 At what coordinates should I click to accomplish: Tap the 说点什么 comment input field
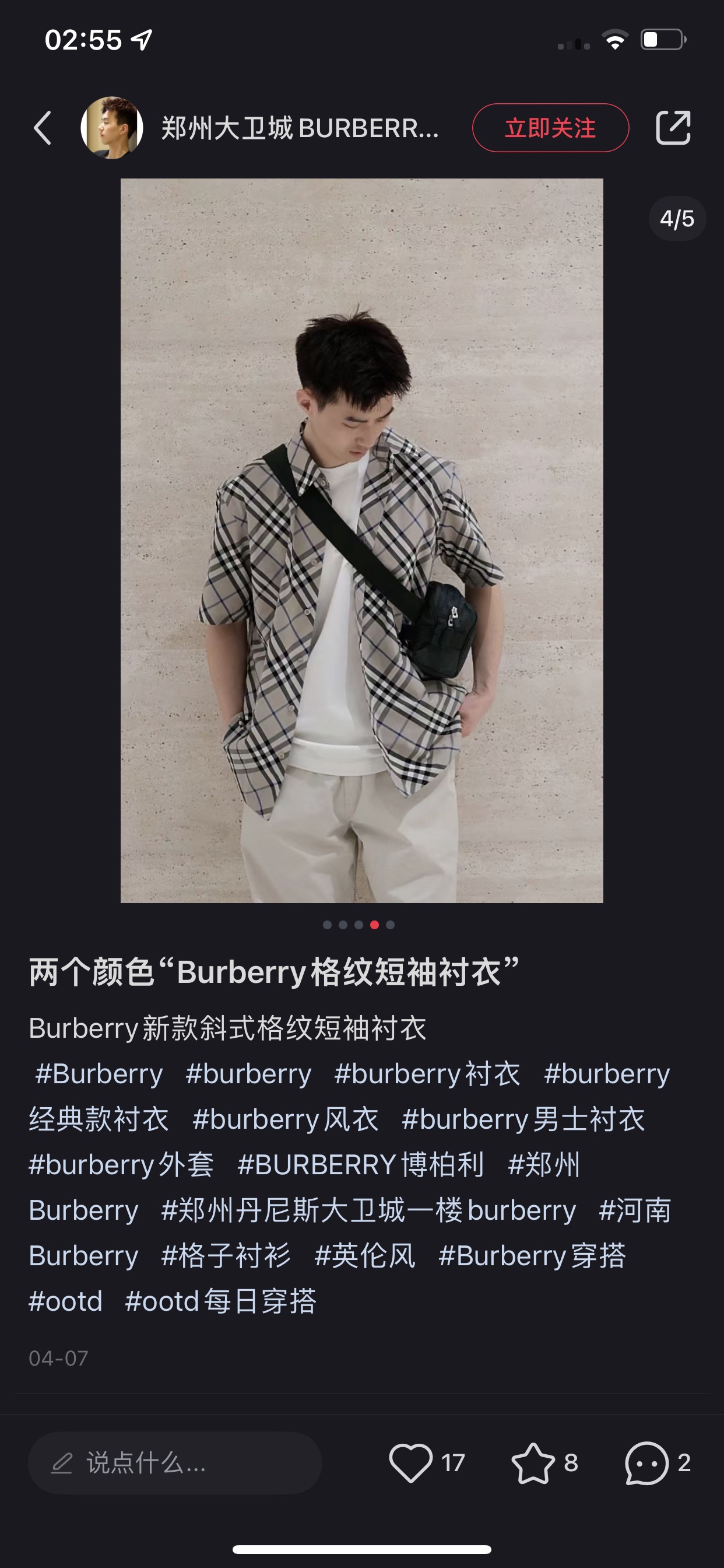point(175,1462)
